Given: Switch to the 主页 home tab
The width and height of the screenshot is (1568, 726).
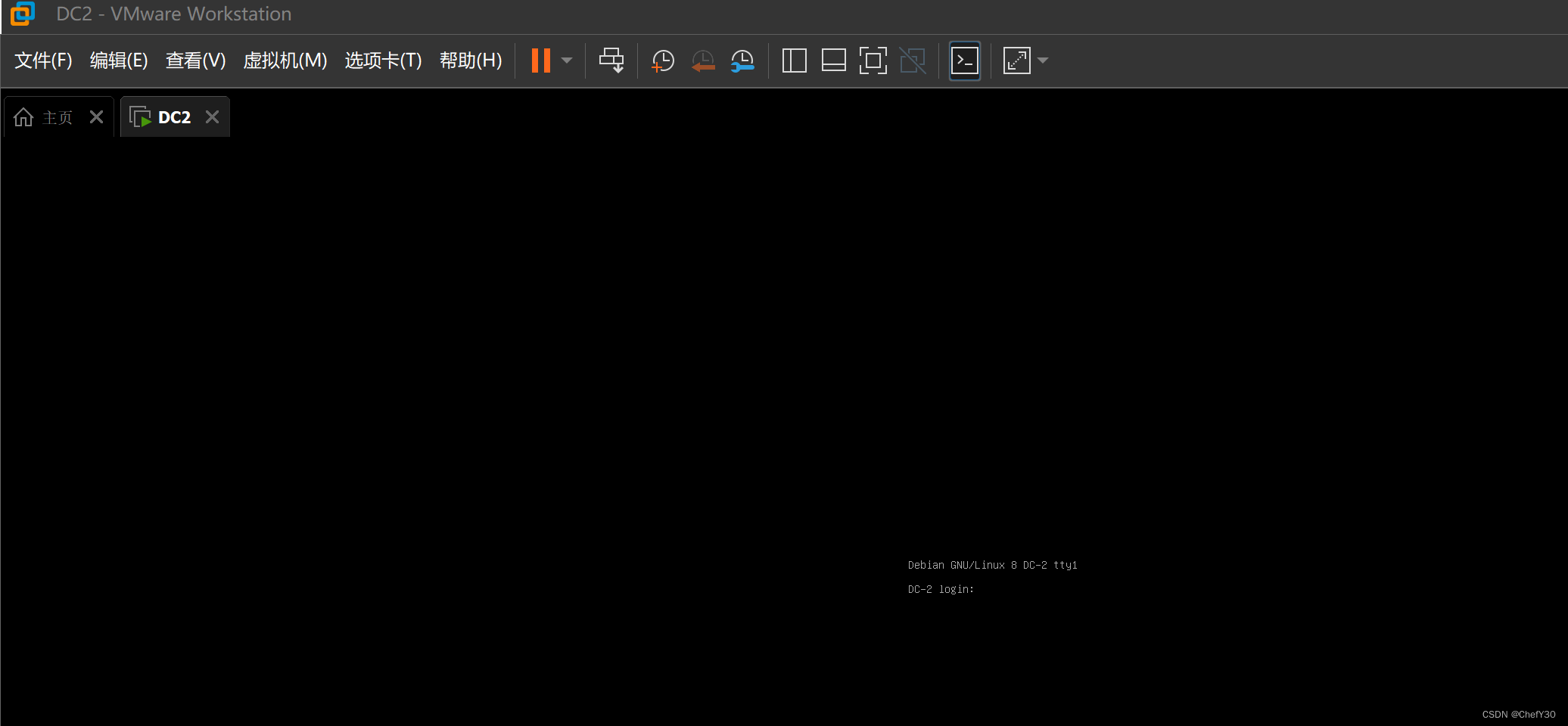Looking at the screenshot, I should tap(58, 117).
